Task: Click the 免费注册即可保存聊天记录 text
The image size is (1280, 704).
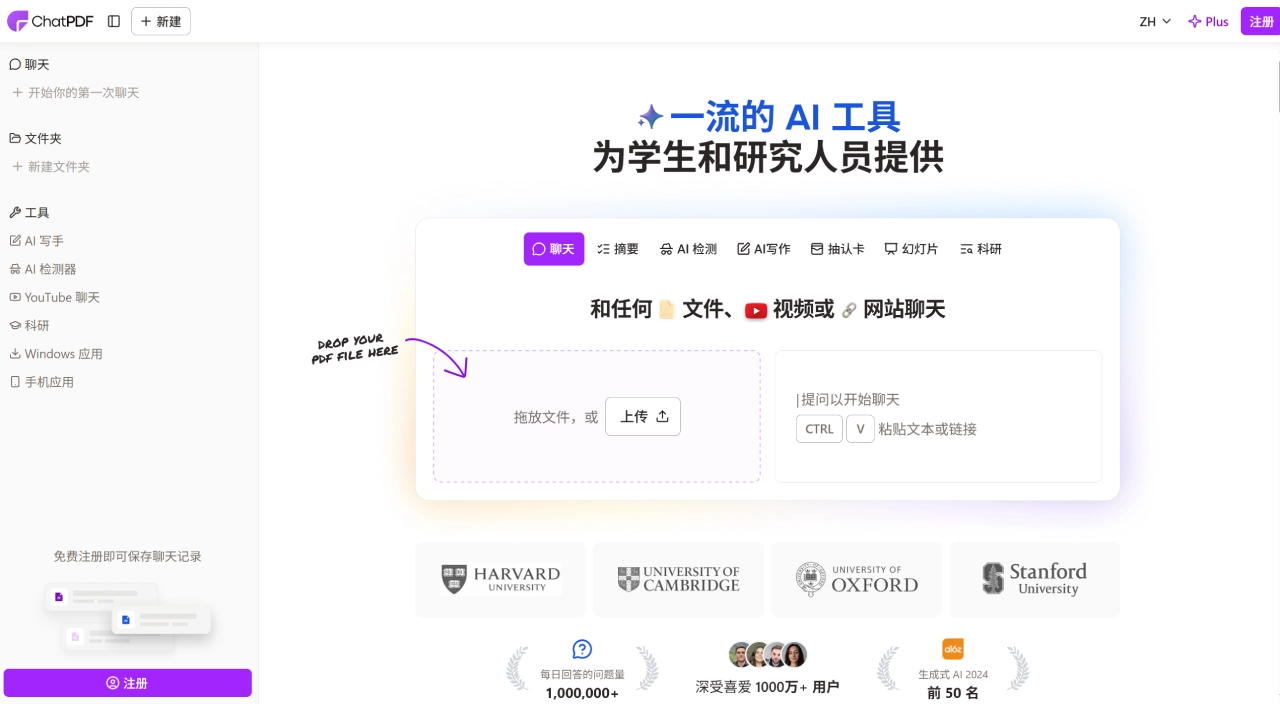Action: [x=128, y=556]
